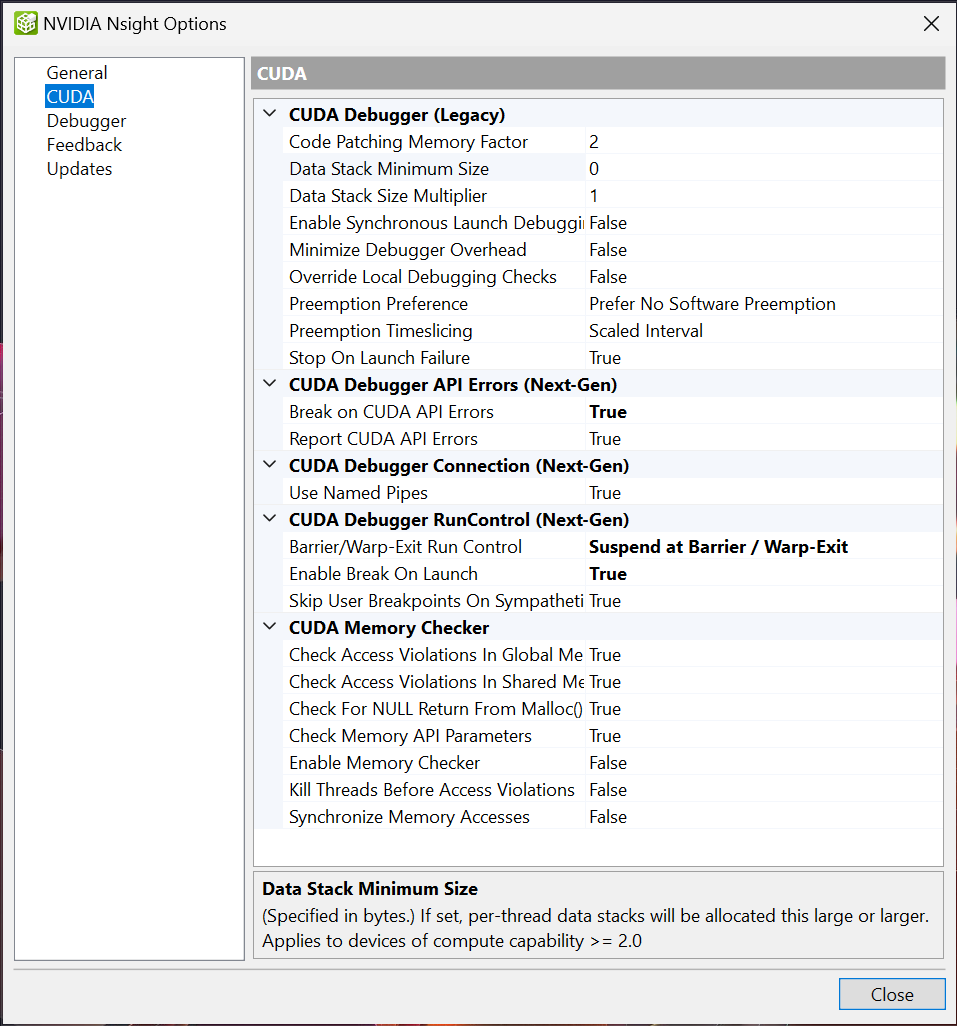Select the Code Patching Memory Factor label

[x=408, y=141]
